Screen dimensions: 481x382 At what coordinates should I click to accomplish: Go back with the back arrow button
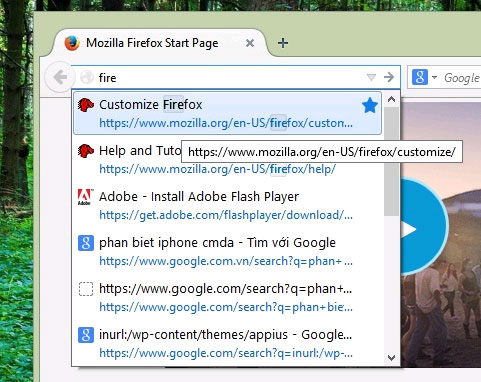click(60, 77)
